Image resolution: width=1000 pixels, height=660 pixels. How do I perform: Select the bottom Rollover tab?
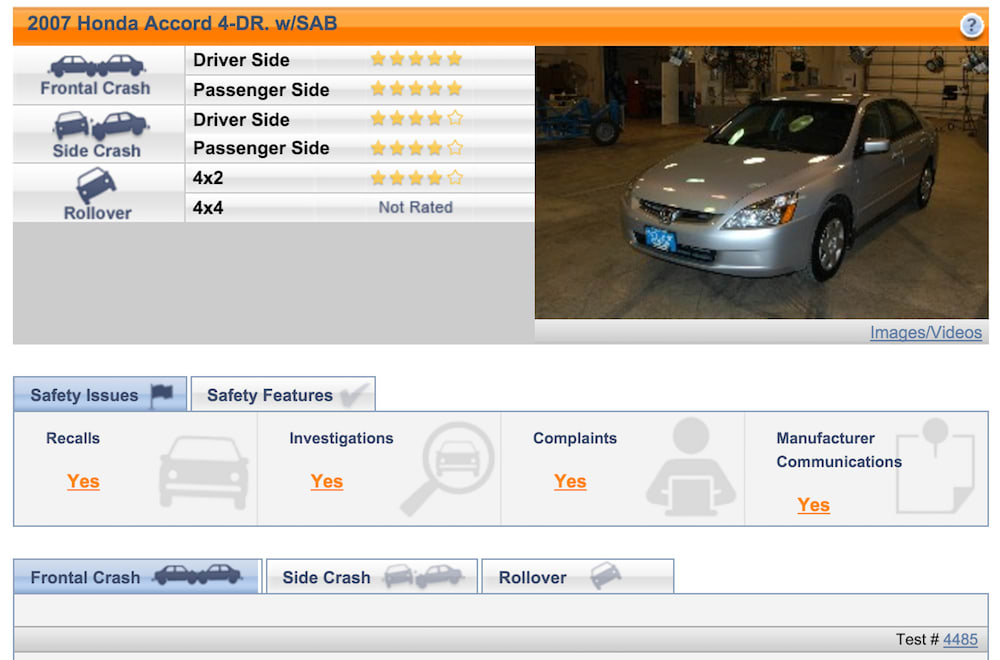pos(578,576)
